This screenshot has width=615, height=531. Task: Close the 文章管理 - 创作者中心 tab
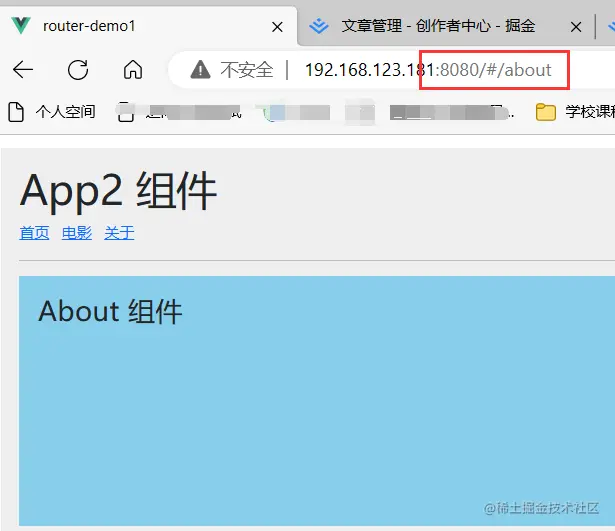[x=576, y=27]
